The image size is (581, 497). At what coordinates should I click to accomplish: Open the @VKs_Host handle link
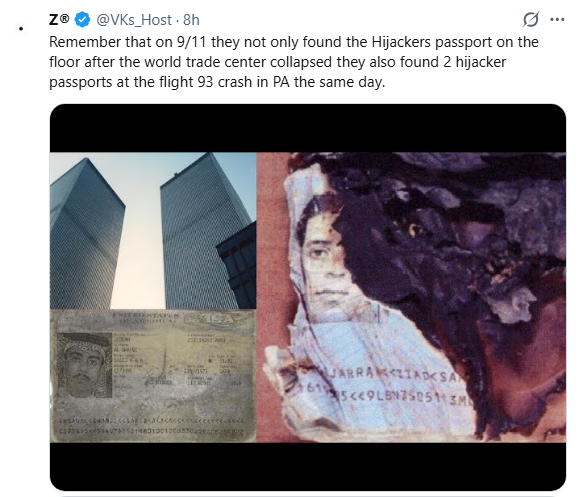click(134, 20)
